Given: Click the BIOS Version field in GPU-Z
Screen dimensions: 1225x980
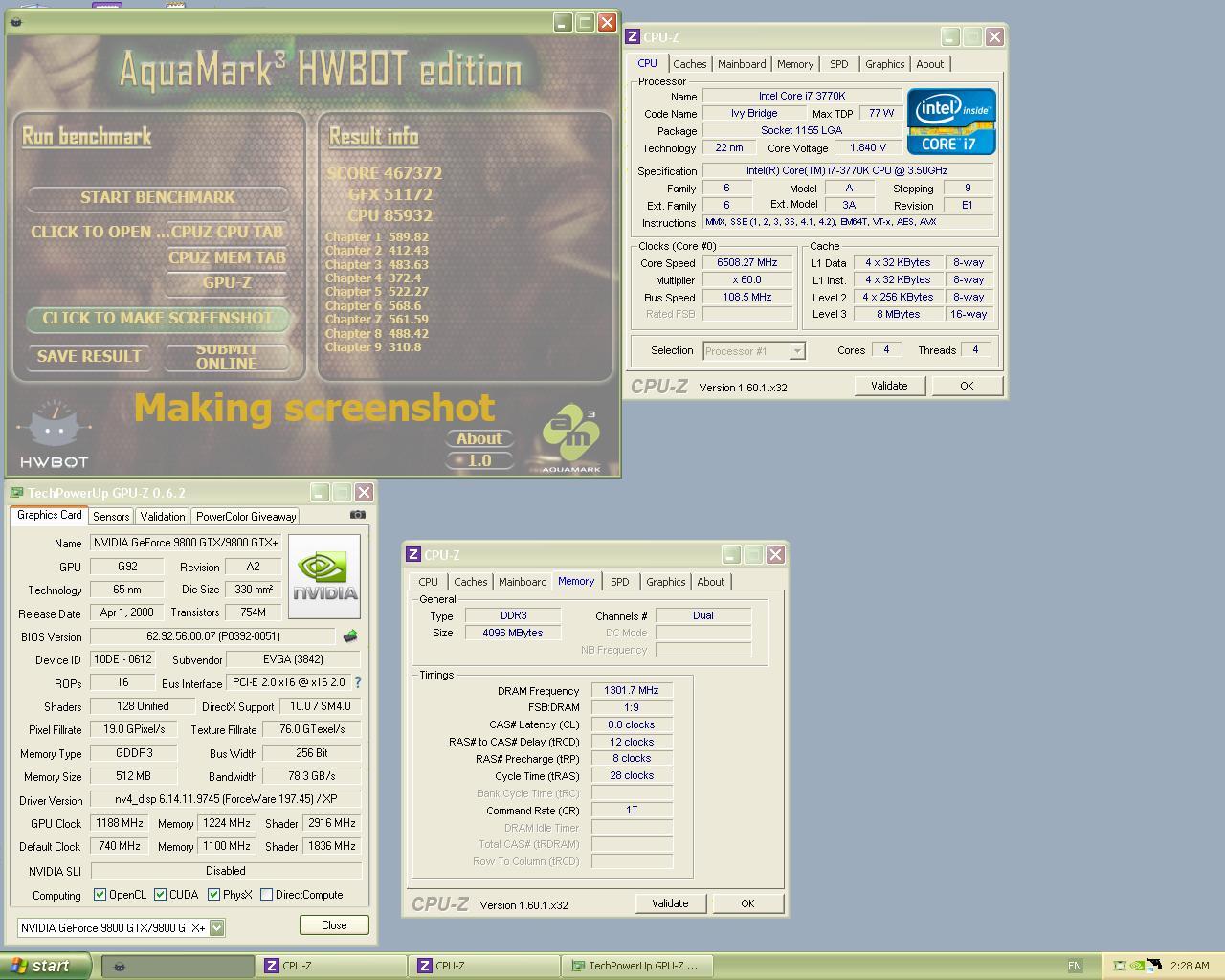Looking at the screenshot, I should click(x=212, y=636).
